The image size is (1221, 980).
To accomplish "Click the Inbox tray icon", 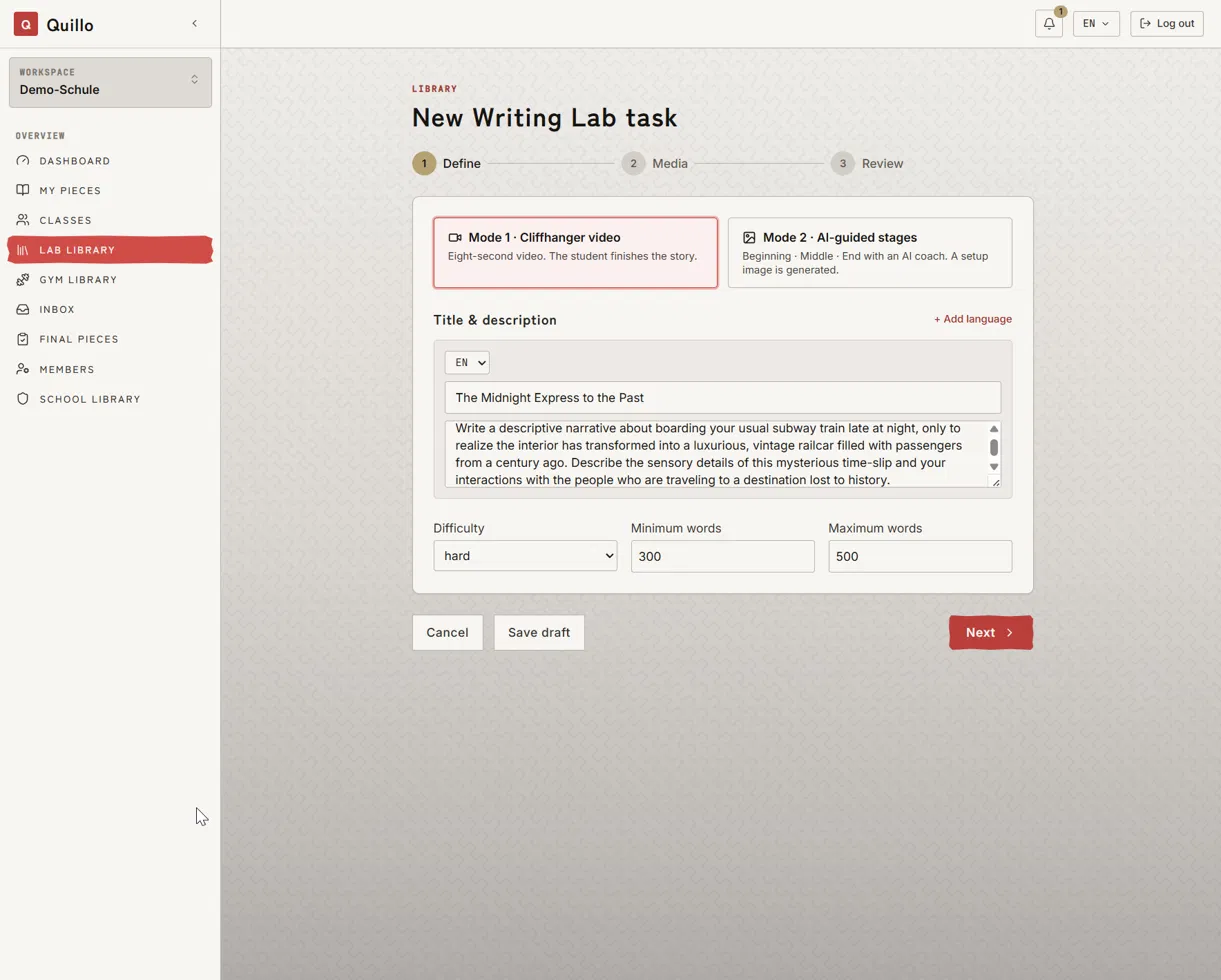I will point(23,309).
